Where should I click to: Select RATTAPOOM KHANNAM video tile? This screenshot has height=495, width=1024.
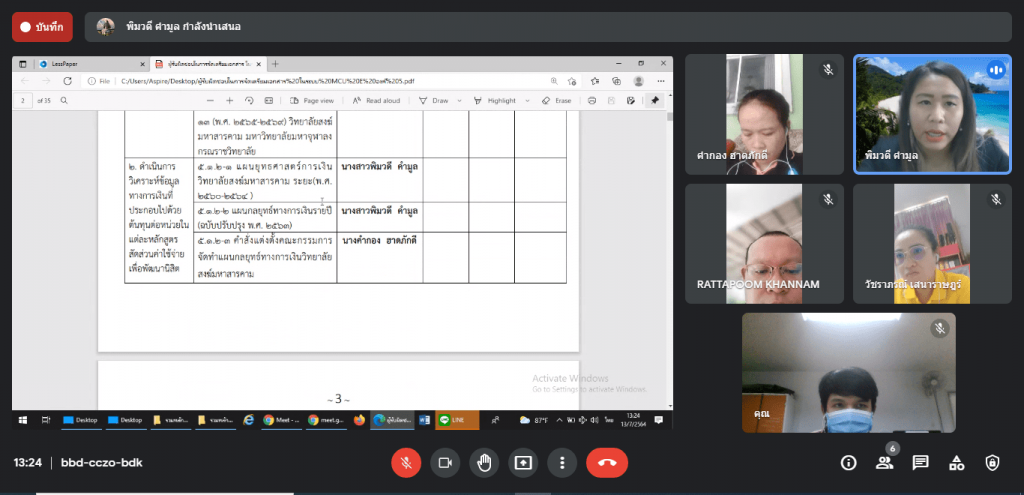[x=766, y=243]
